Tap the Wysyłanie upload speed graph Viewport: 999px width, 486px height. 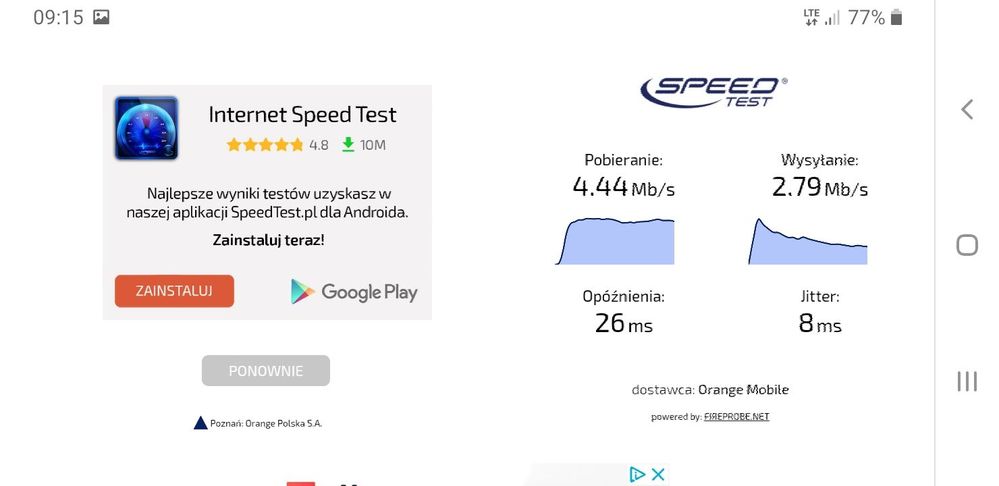(808, 241)
